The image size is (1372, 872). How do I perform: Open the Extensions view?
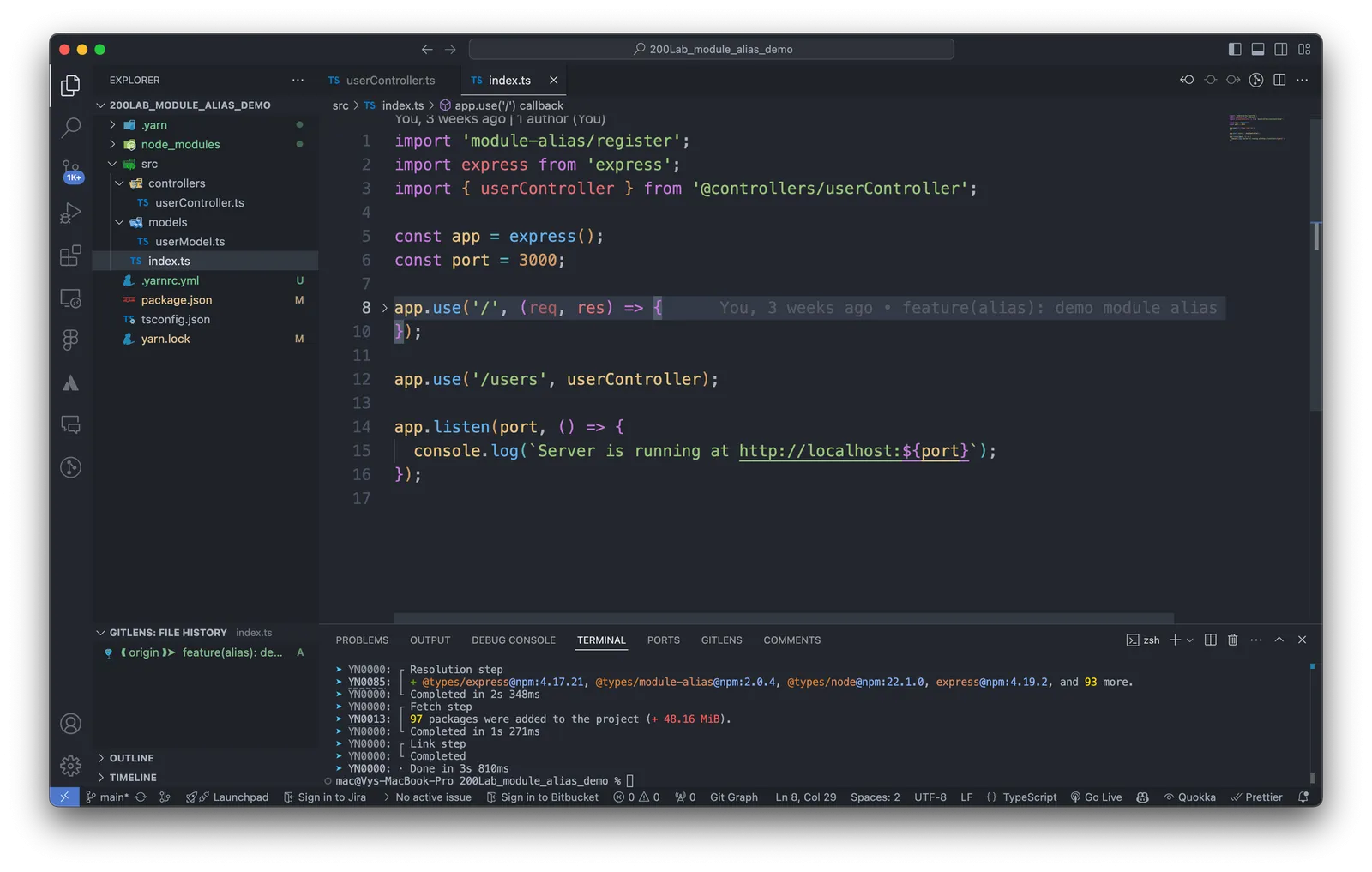tap(70, 256)
